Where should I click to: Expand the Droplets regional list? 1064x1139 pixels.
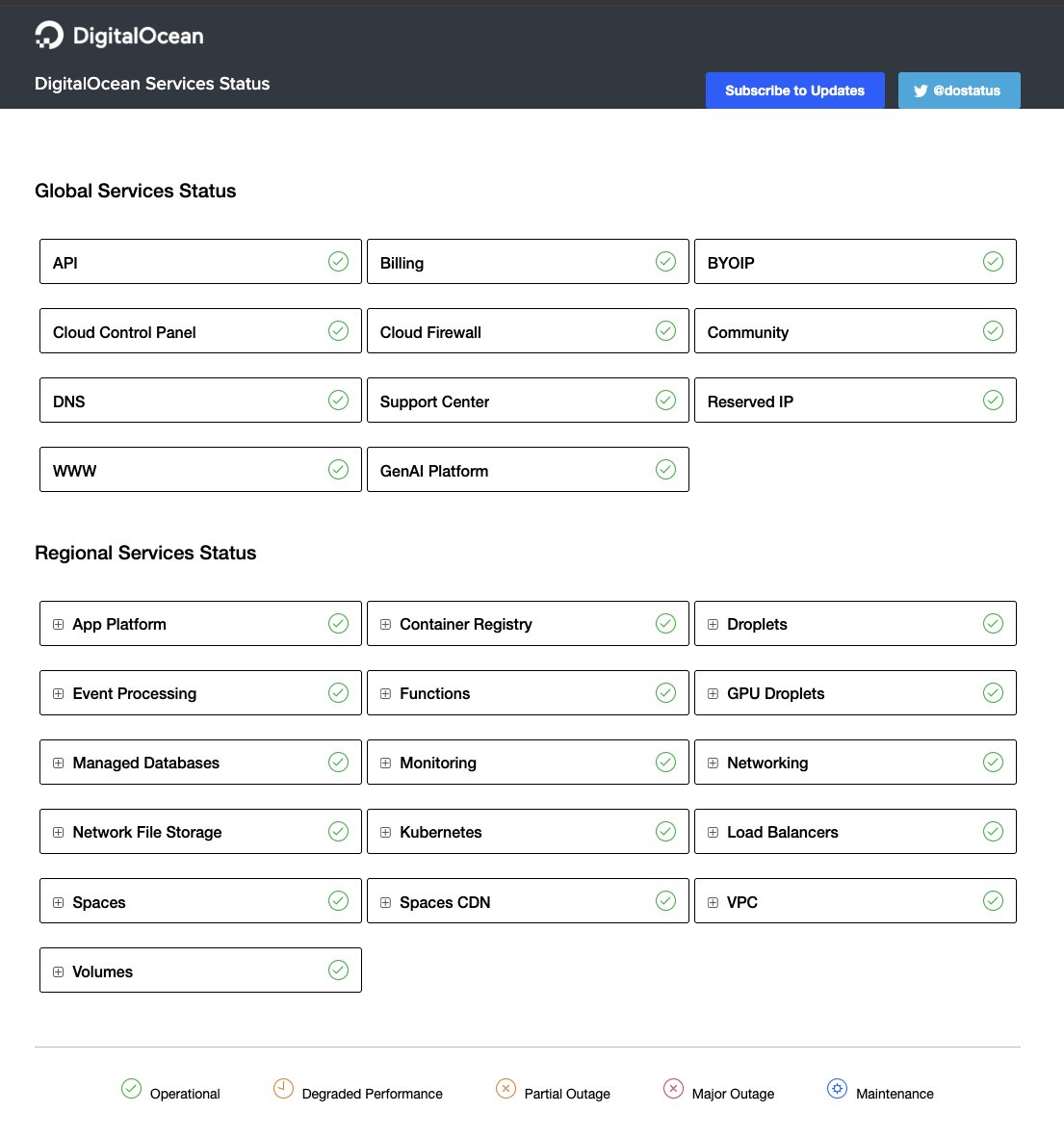(714, 625)
